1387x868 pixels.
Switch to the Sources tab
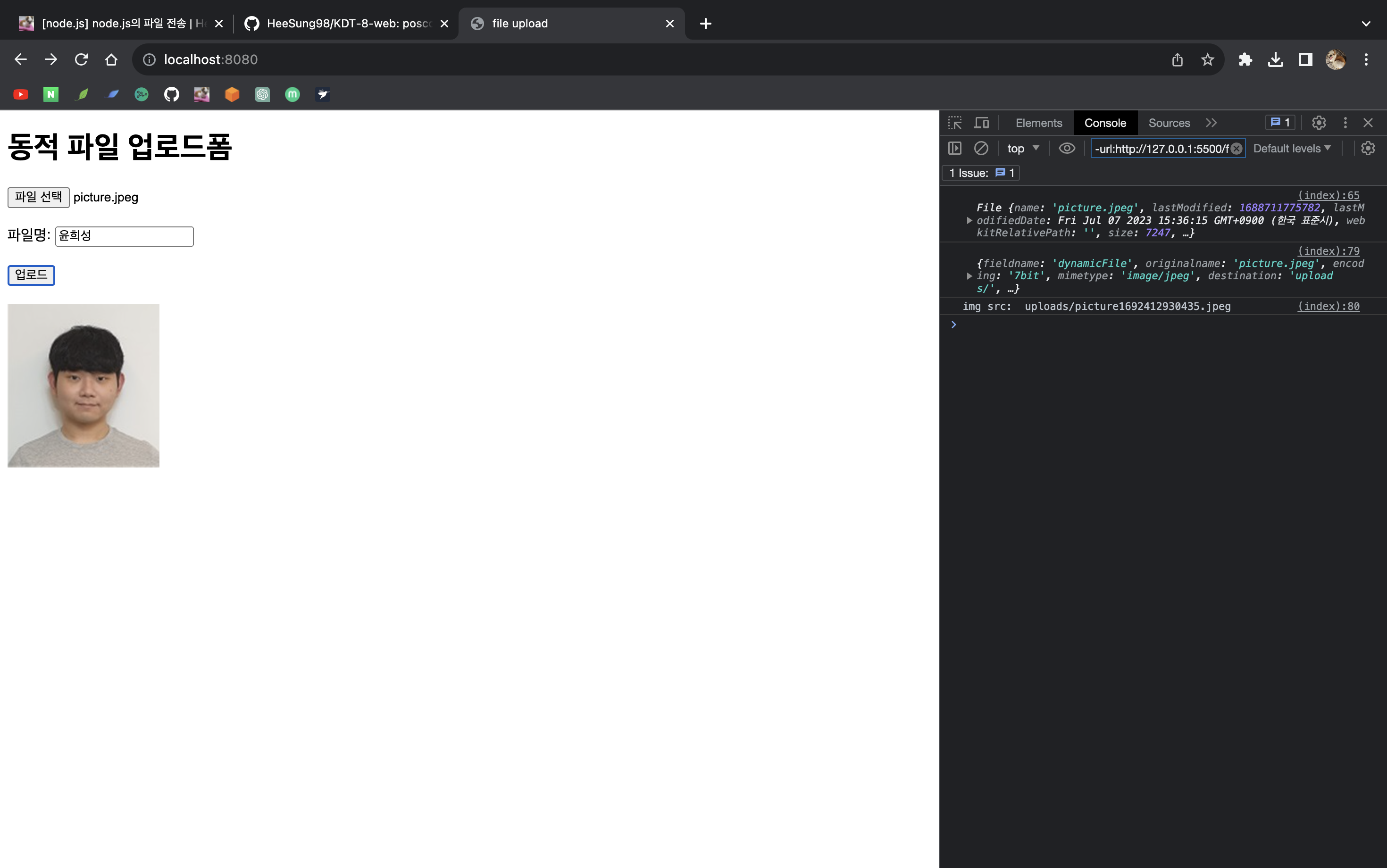tap(1169, 123)
